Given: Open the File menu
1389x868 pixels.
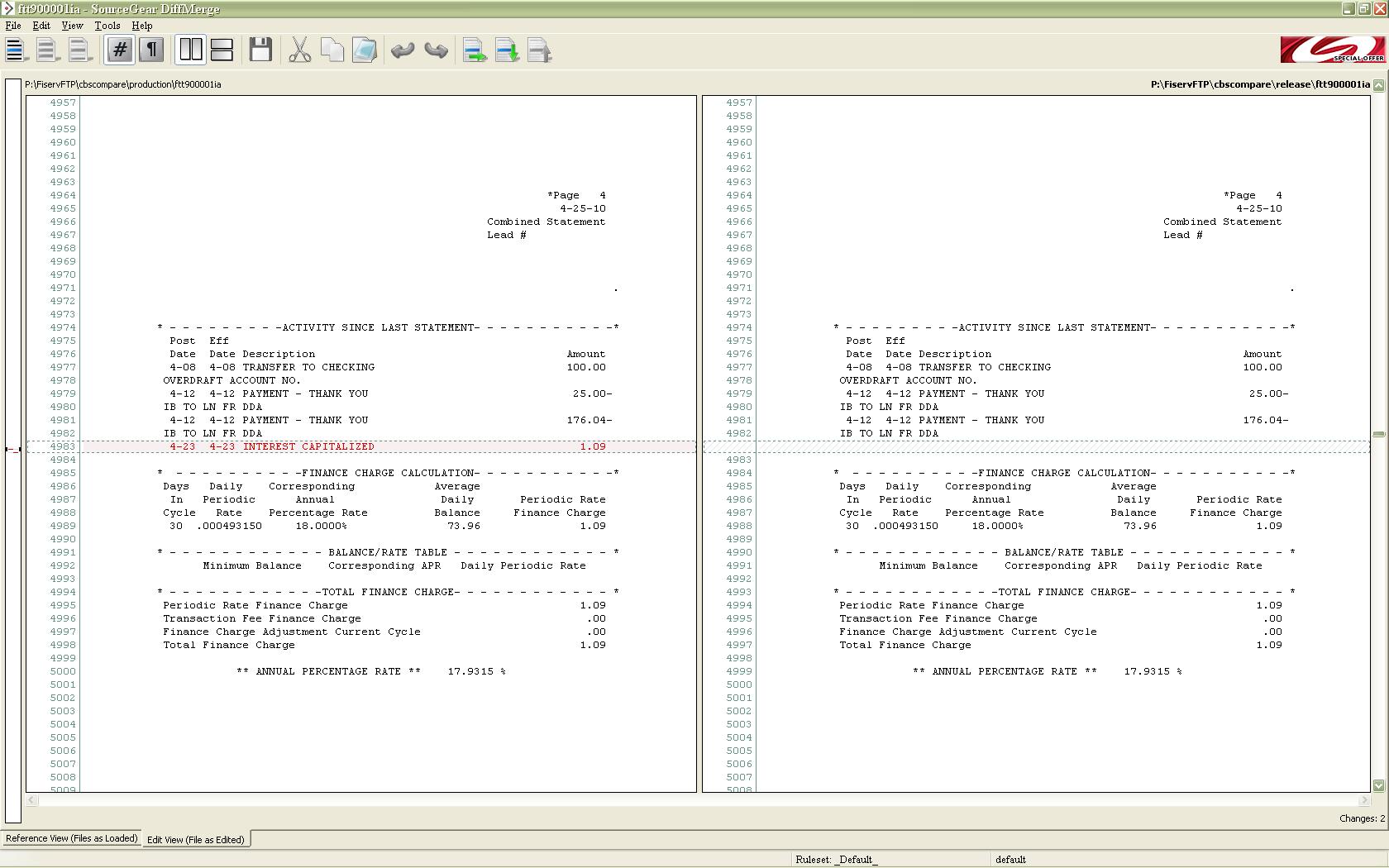Looking at the screenshot, I should click(x=13, y=26).
